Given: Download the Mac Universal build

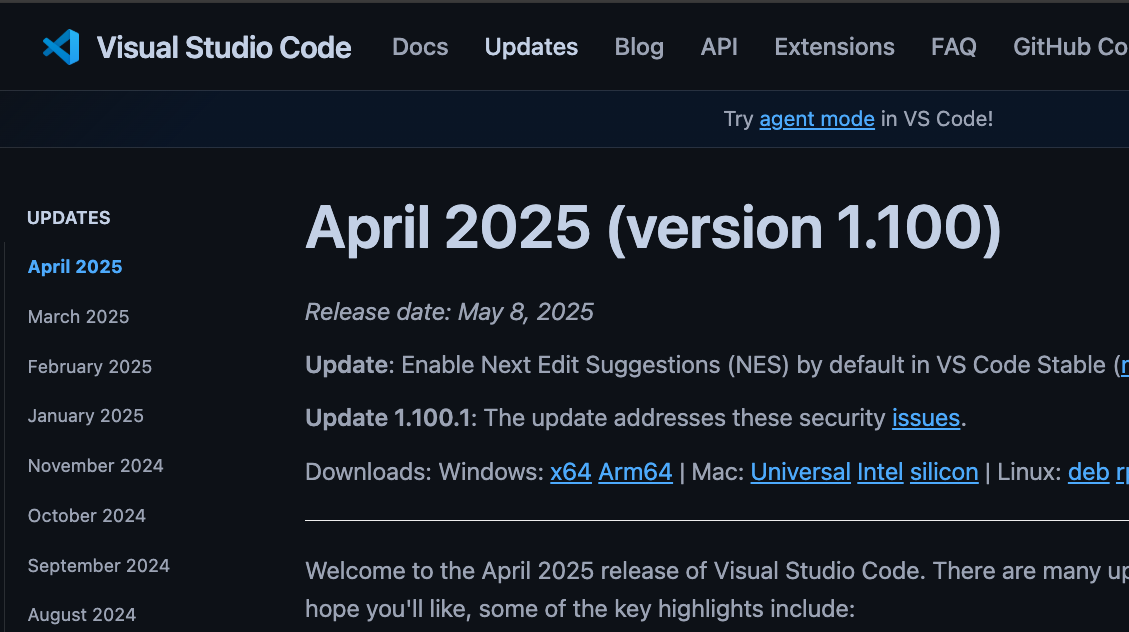Looking at the screenshot, I should 801,472.
